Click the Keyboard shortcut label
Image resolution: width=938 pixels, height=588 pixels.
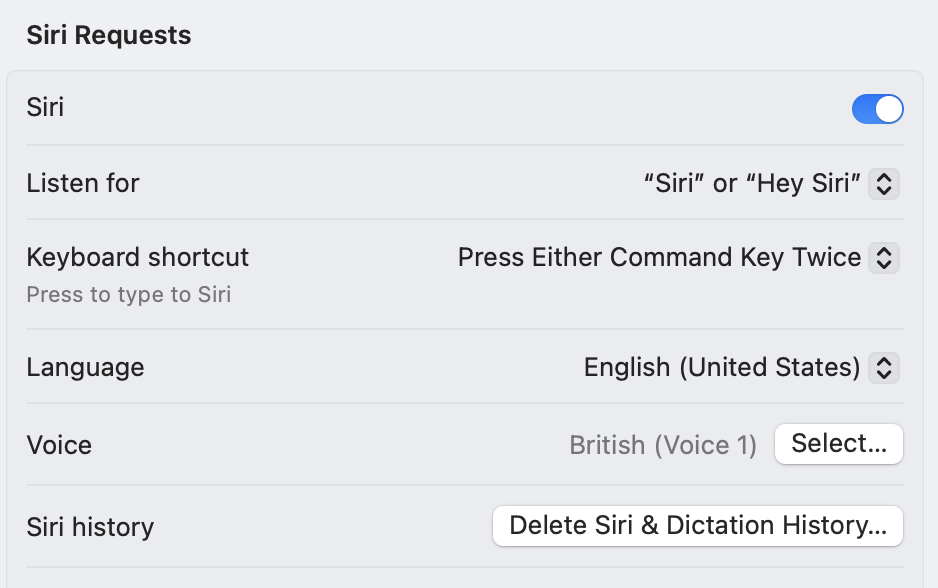137,257
